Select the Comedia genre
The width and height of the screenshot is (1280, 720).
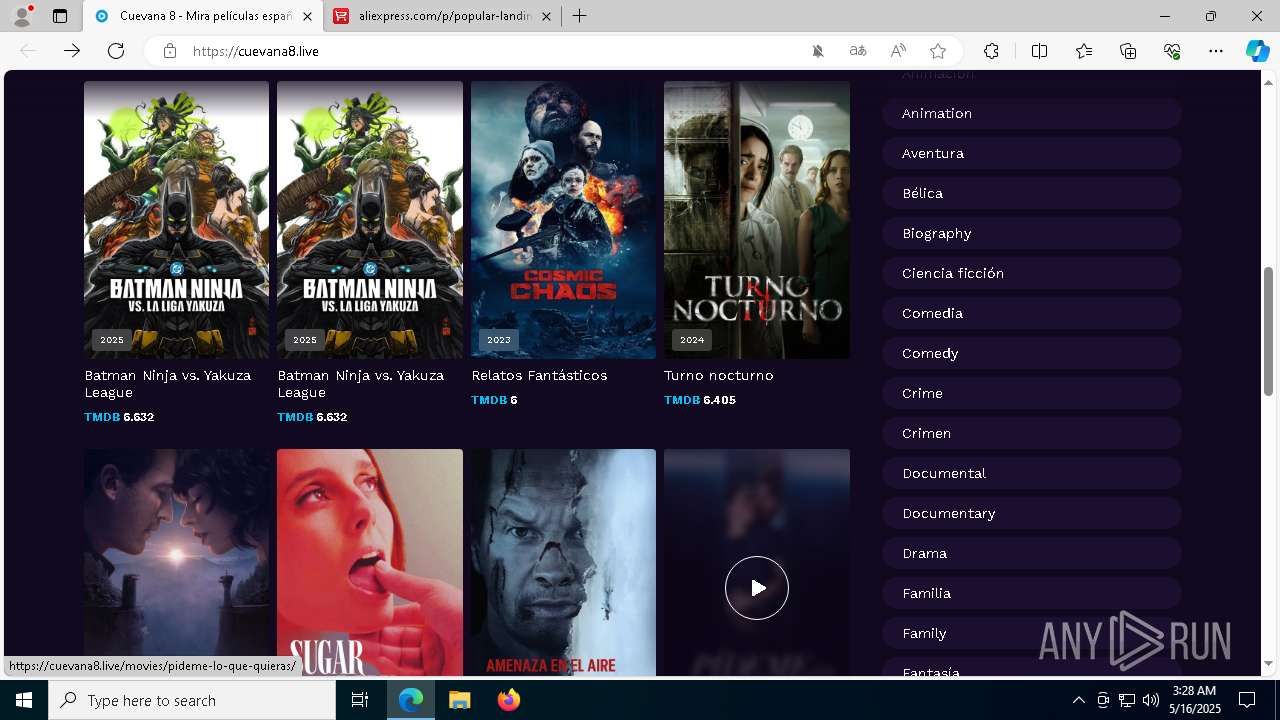click(1032, 313)
